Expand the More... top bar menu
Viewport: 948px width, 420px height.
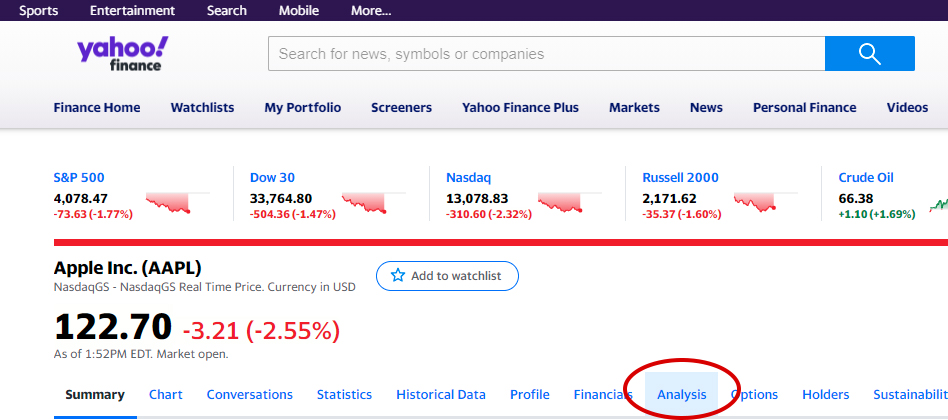[371, 10]
